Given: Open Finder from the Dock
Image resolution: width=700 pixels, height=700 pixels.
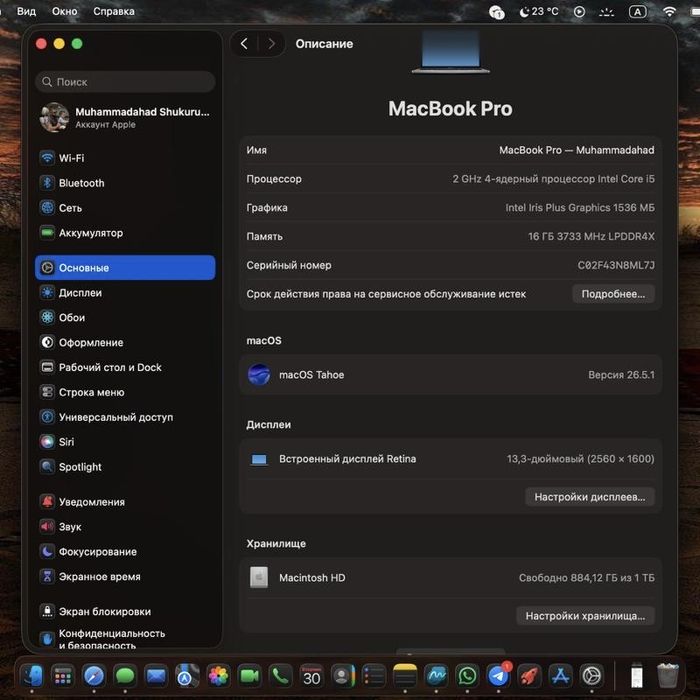Looking at the screenshot, I should pos(32,676).
